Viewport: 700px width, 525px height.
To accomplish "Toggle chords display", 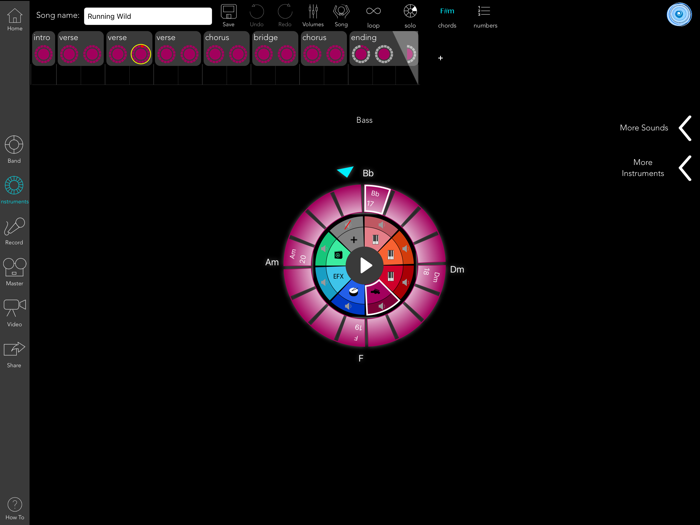I will coord(447,14).
